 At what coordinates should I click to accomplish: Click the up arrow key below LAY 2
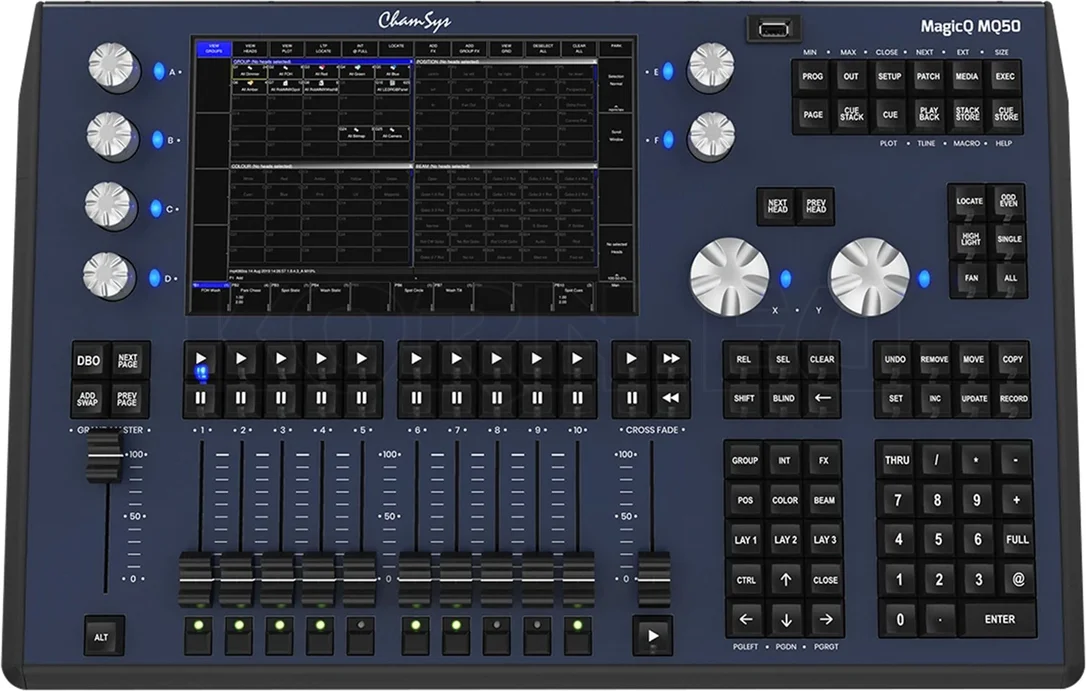tap(785, 580)
